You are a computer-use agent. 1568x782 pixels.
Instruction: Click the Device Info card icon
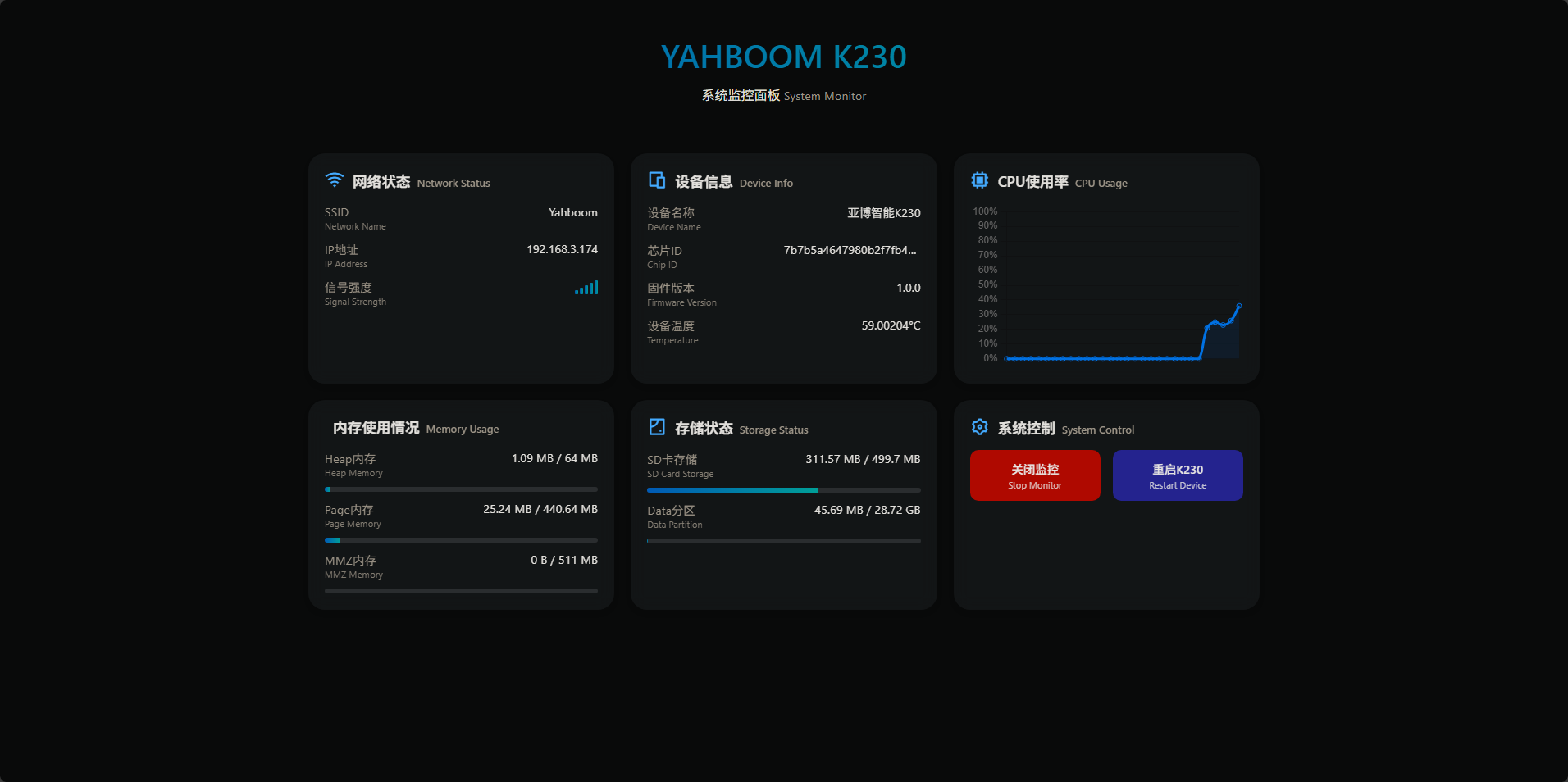point(657,180)
